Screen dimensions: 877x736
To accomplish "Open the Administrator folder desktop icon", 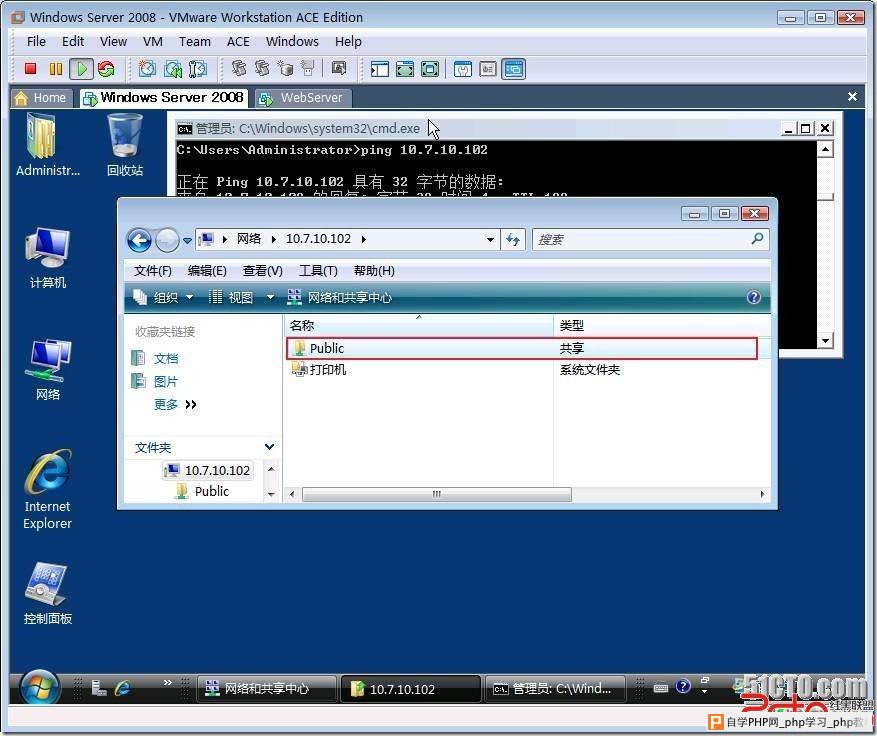I will click(48, 144).
